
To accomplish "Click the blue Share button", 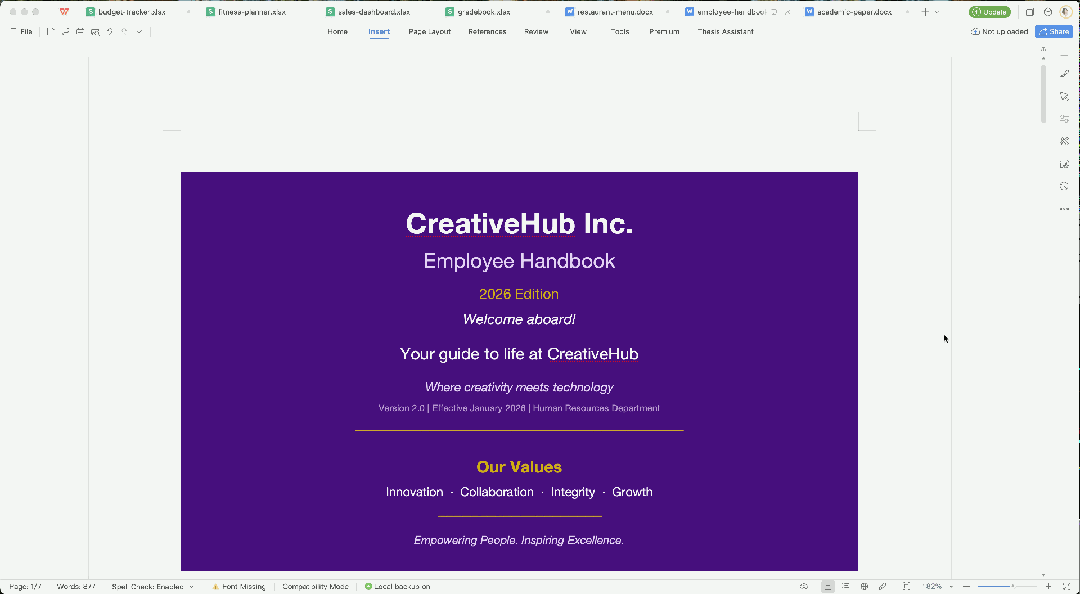I will tap(1055, 32).
